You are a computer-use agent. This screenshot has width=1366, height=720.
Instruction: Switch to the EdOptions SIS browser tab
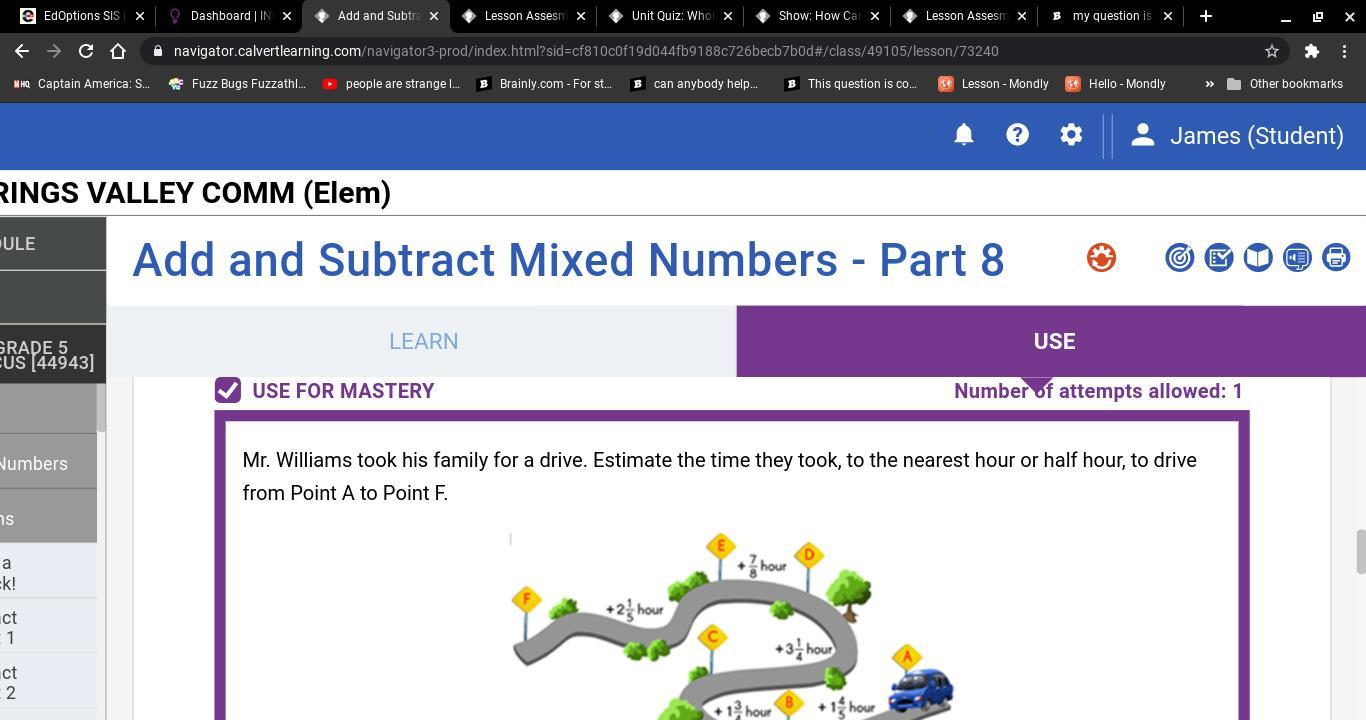[x=80, y=16]
